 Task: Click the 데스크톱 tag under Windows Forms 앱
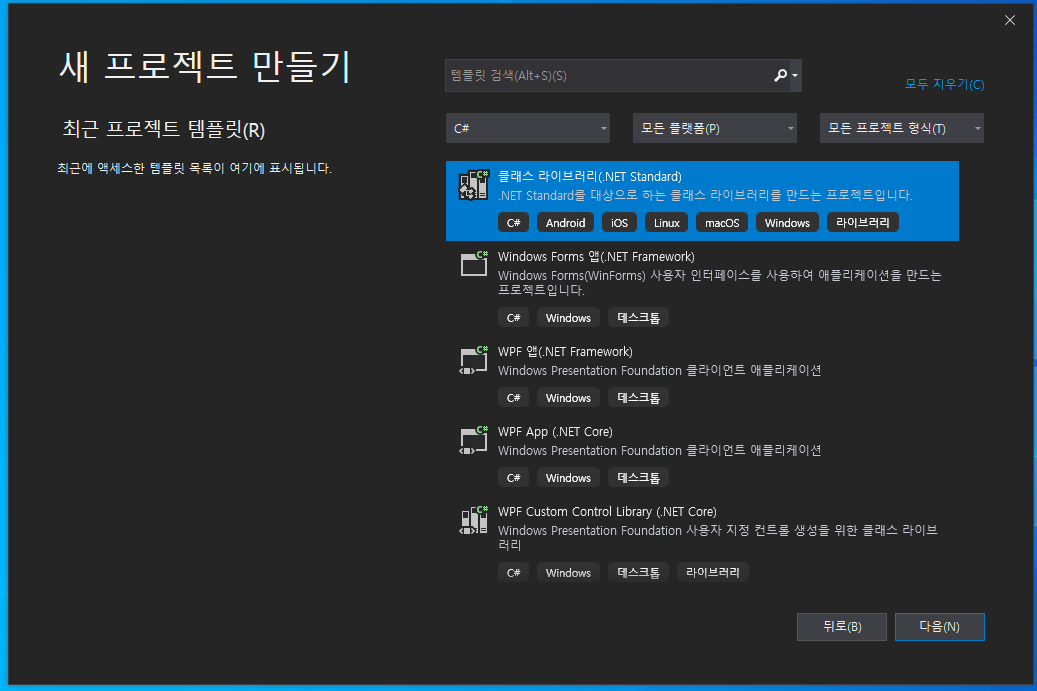tap(638, 318)
